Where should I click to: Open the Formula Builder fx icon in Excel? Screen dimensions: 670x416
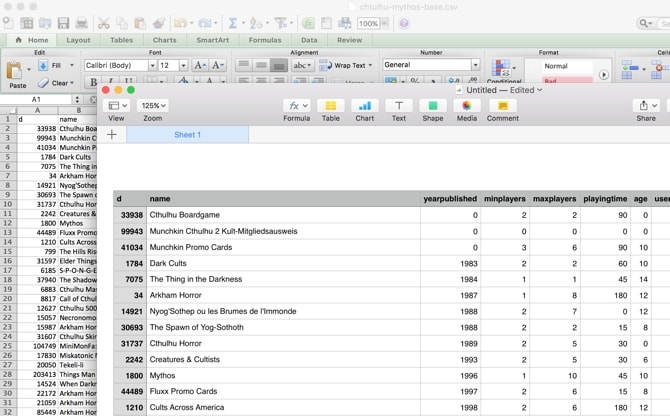click(308, 23)
